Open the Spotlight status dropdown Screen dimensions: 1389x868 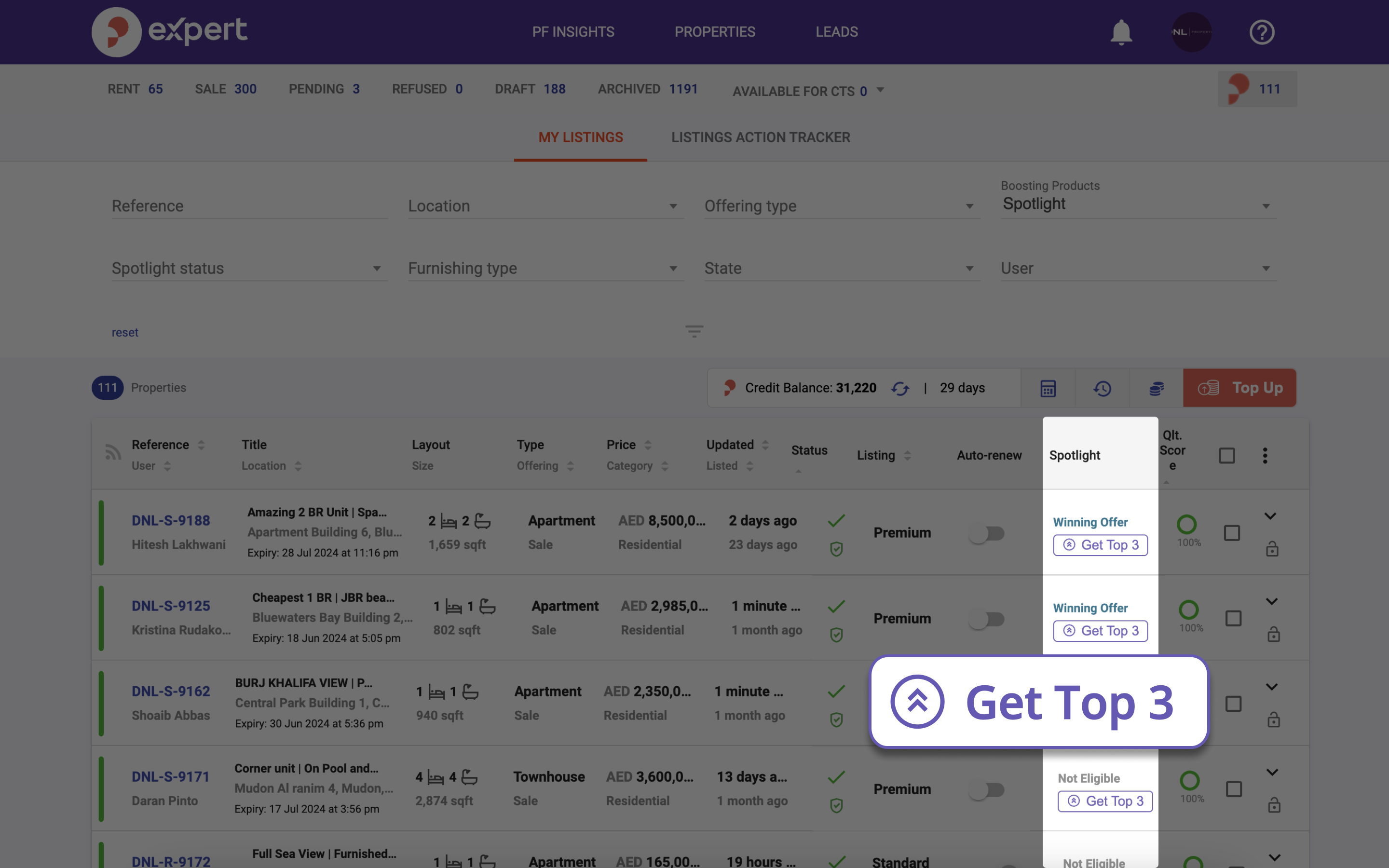pos(249,268)
